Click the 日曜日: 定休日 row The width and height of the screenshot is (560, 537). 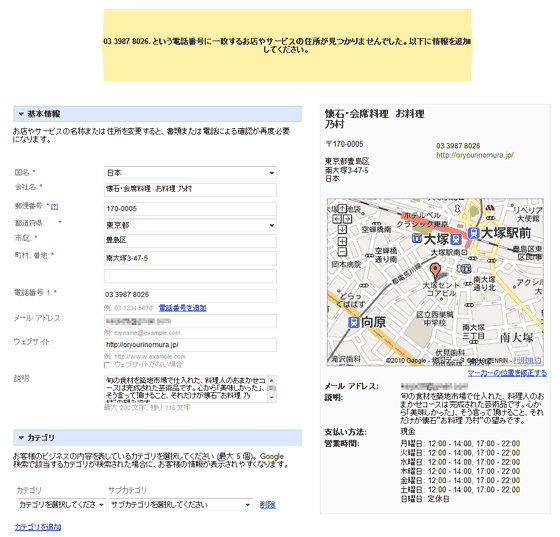pos(425,499)
